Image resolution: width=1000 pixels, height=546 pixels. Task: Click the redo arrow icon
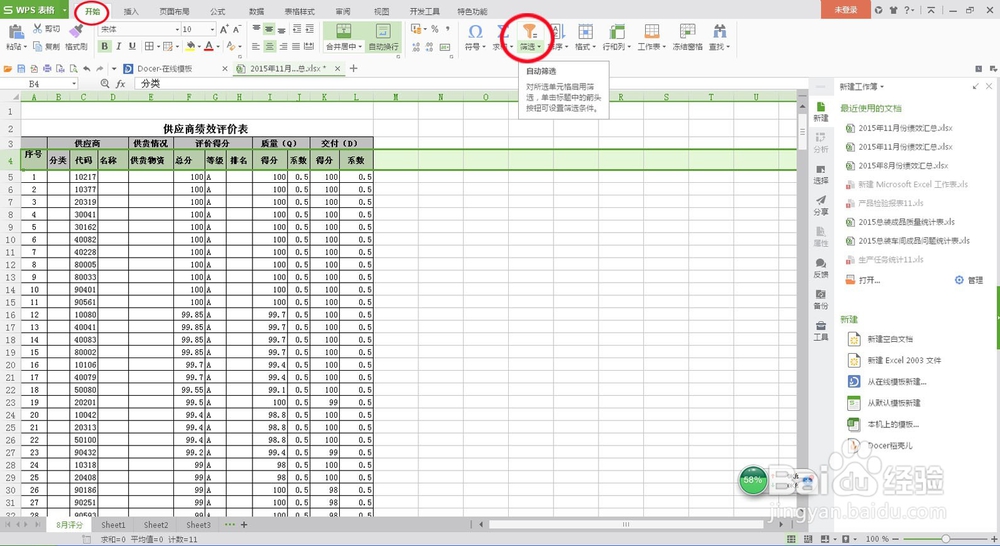tap(100, 68)
